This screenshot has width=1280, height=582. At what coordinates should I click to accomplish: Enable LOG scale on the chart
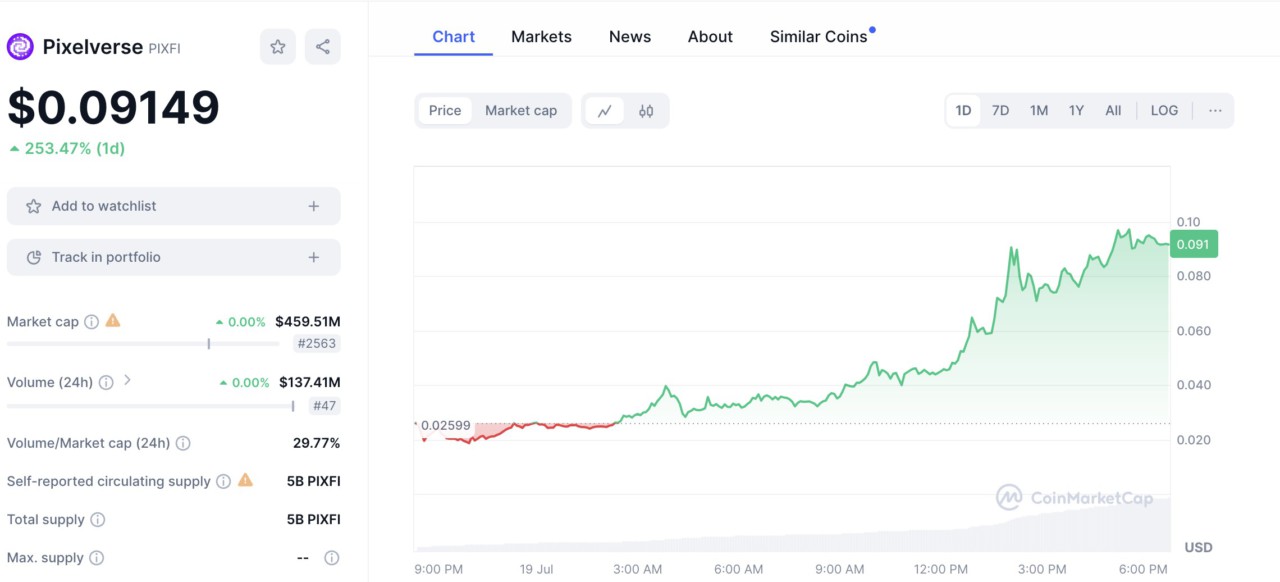(1163, 110)
